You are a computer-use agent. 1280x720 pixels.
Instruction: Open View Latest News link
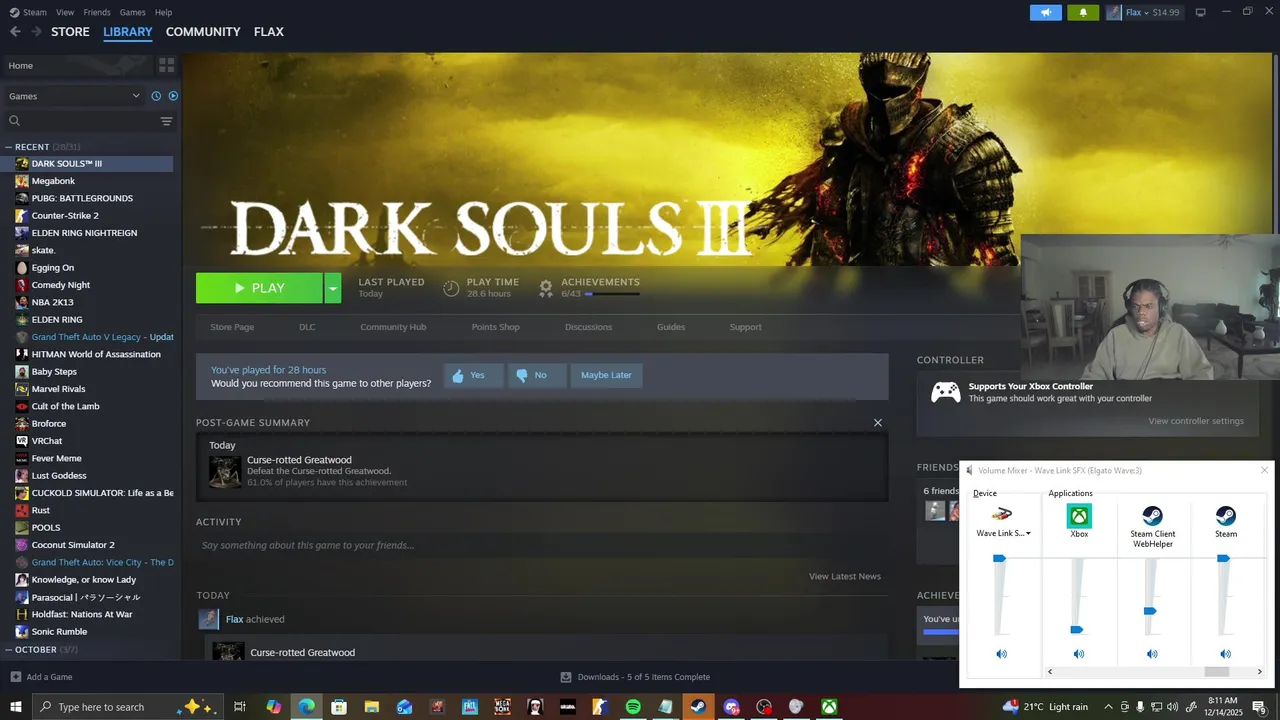click(x=845, y=576)
